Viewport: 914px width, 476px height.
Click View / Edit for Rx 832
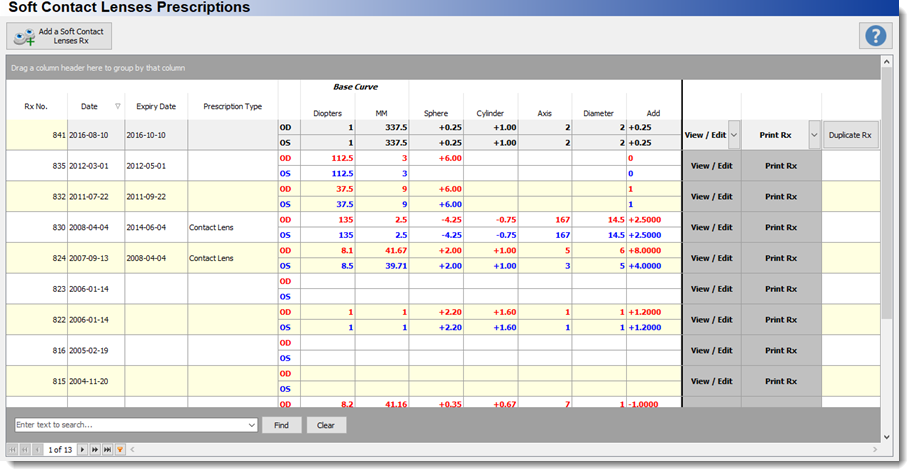(x=712, y=197)
